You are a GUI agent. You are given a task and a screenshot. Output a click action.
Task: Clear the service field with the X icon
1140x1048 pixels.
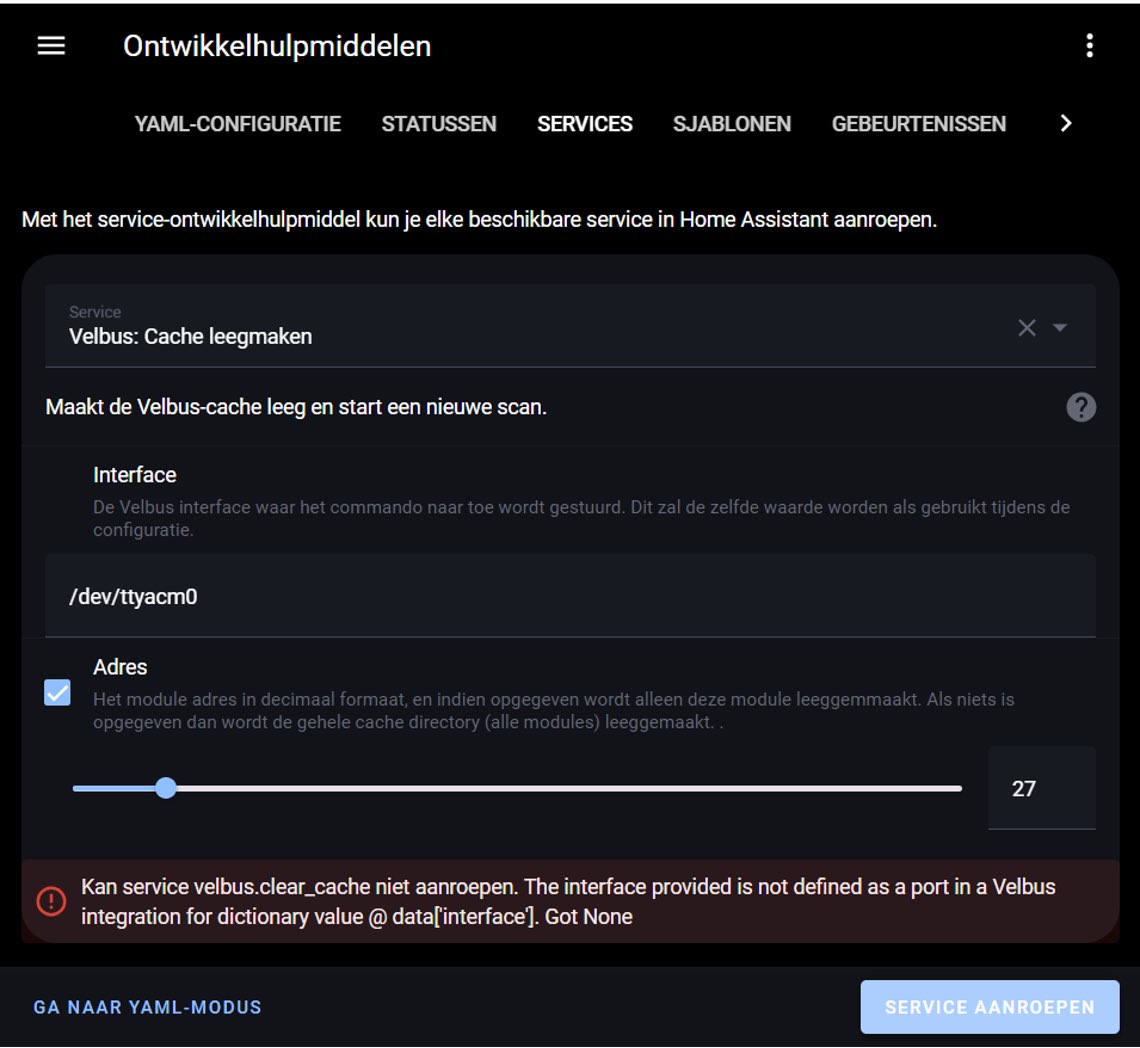point(1026,326)
